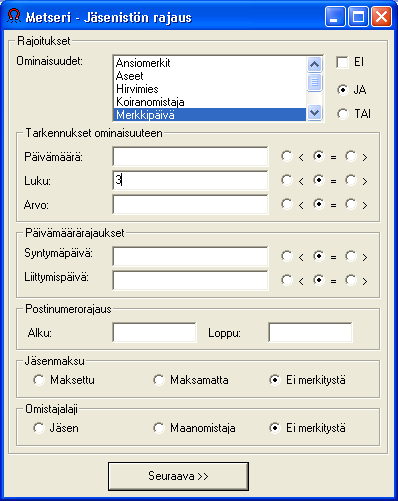Viewport: 398px width, 501px height.
Task: Click the Alku postal code field
Action: 155,332
